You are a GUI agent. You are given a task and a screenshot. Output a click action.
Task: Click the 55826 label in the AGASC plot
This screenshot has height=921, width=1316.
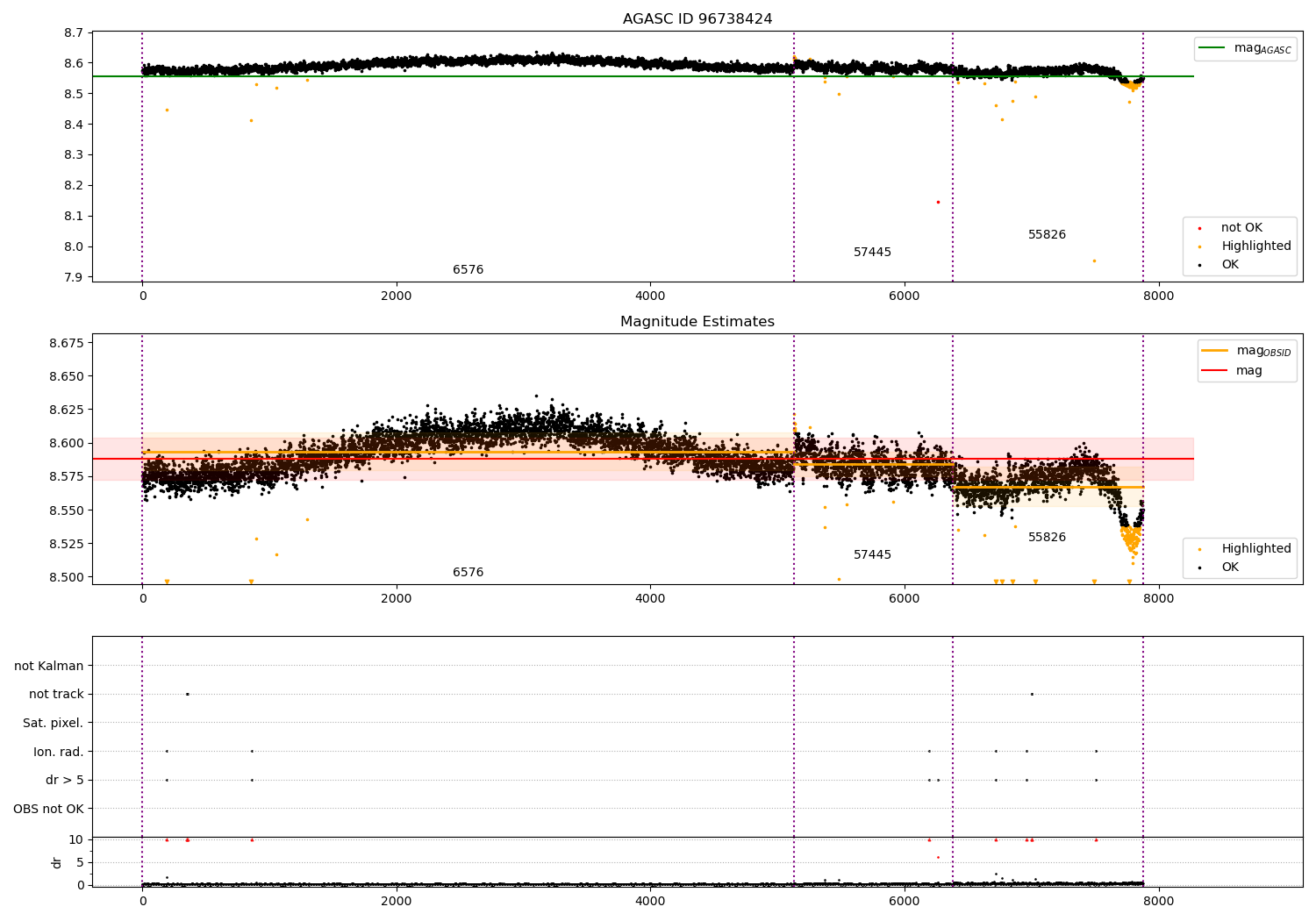tap(1047, 234)
